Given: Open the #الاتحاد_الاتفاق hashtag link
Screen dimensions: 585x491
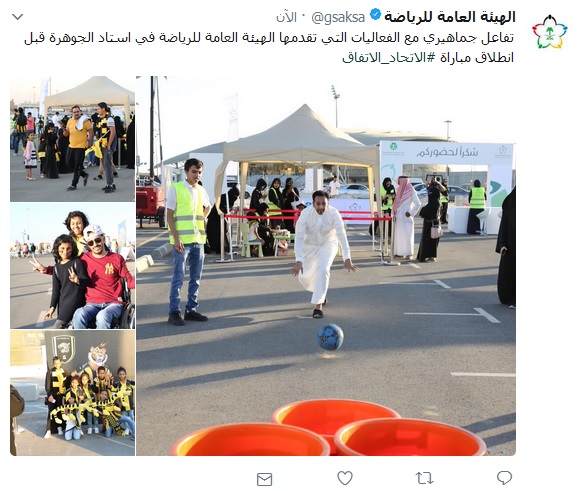Looking at the screenshot, I should click(x=389, y=57).
